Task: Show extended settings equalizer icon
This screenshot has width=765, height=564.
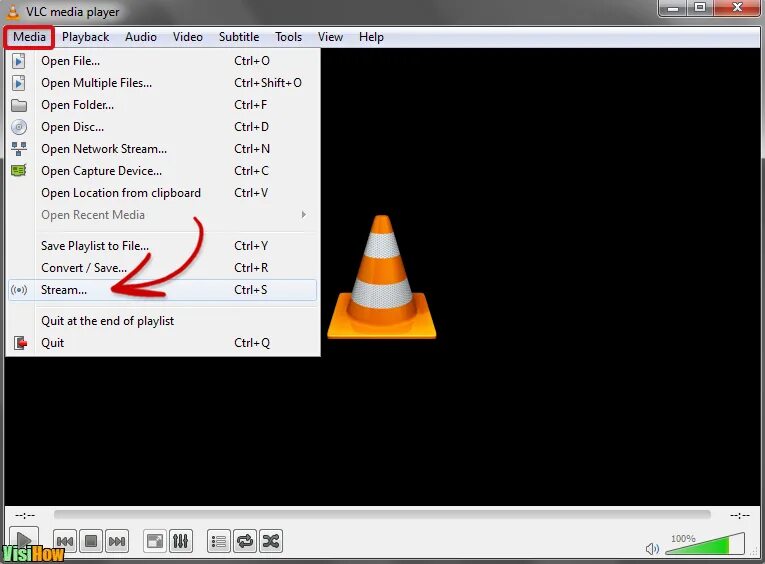Action: 181,541
